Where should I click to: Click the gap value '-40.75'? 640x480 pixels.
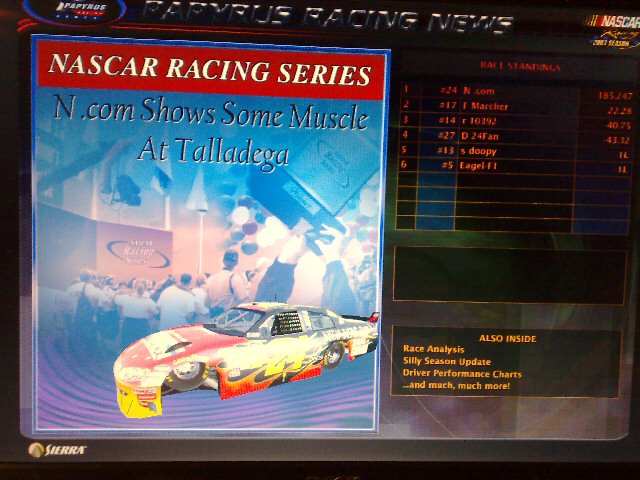619,126
